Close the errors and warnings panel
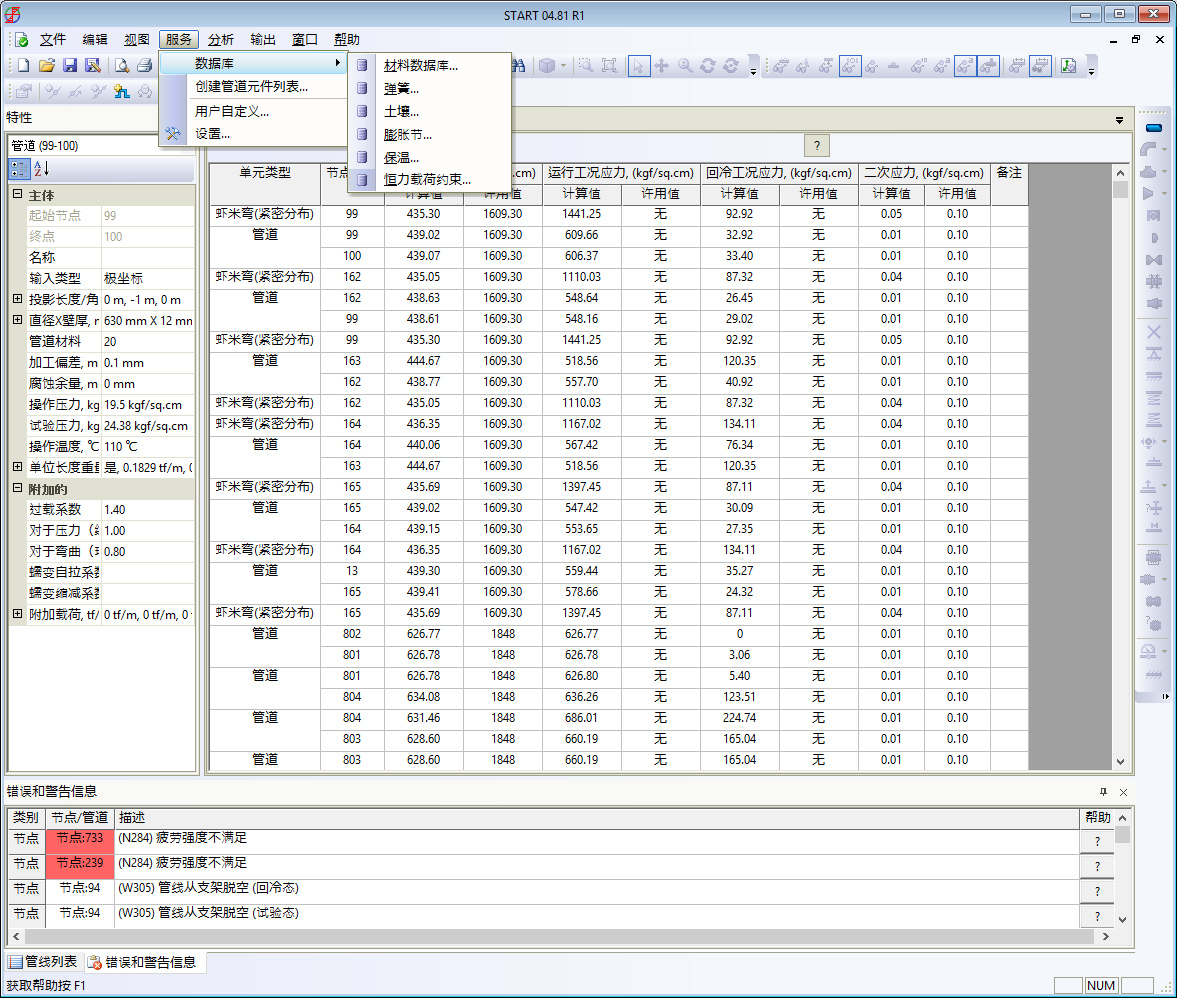1177x998 pixels. click(x=1124, y=792)
